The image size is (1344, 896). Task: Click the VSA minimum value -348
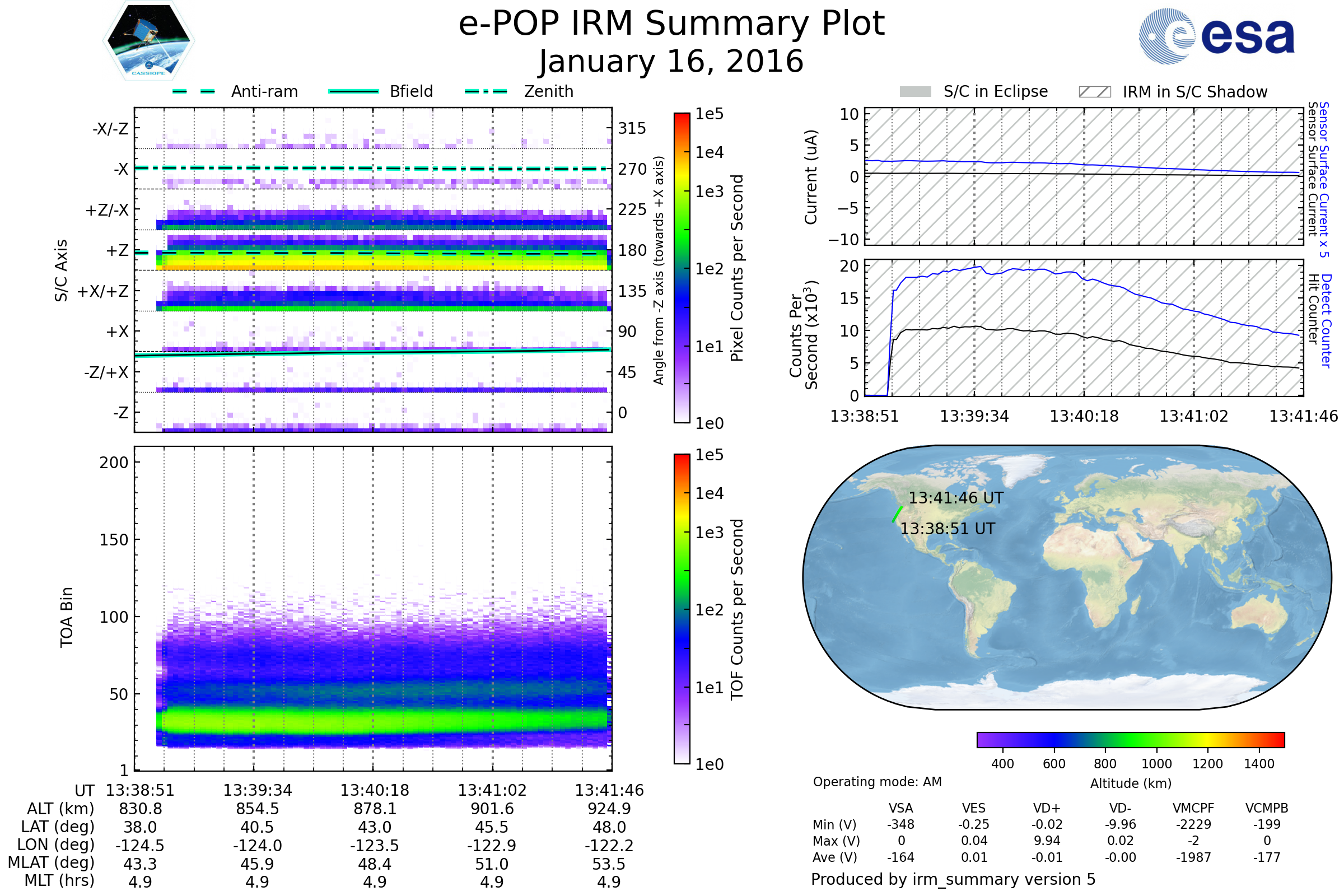[900, 824]
